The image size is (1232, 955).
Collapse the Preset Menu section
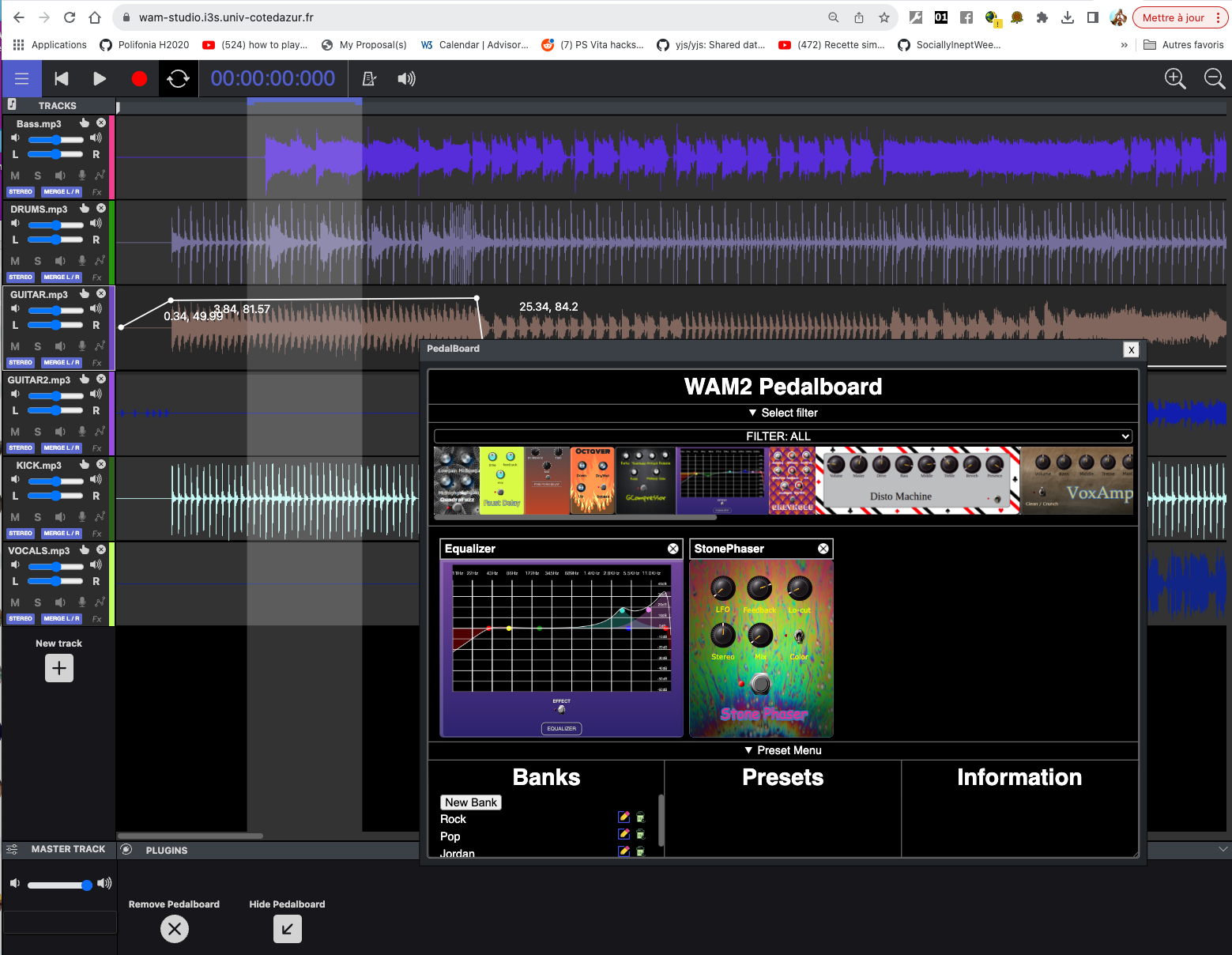tap(782, 750)
